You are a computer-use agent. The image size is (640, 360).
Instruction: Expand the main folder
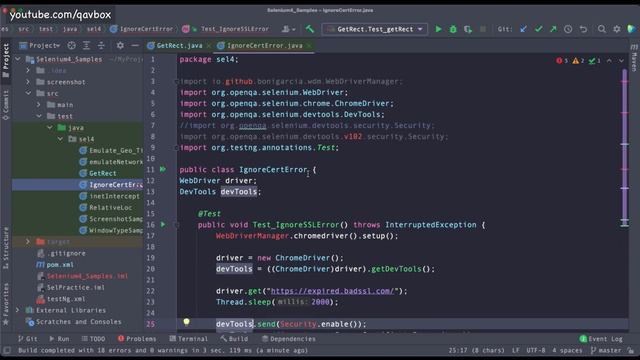39,104
